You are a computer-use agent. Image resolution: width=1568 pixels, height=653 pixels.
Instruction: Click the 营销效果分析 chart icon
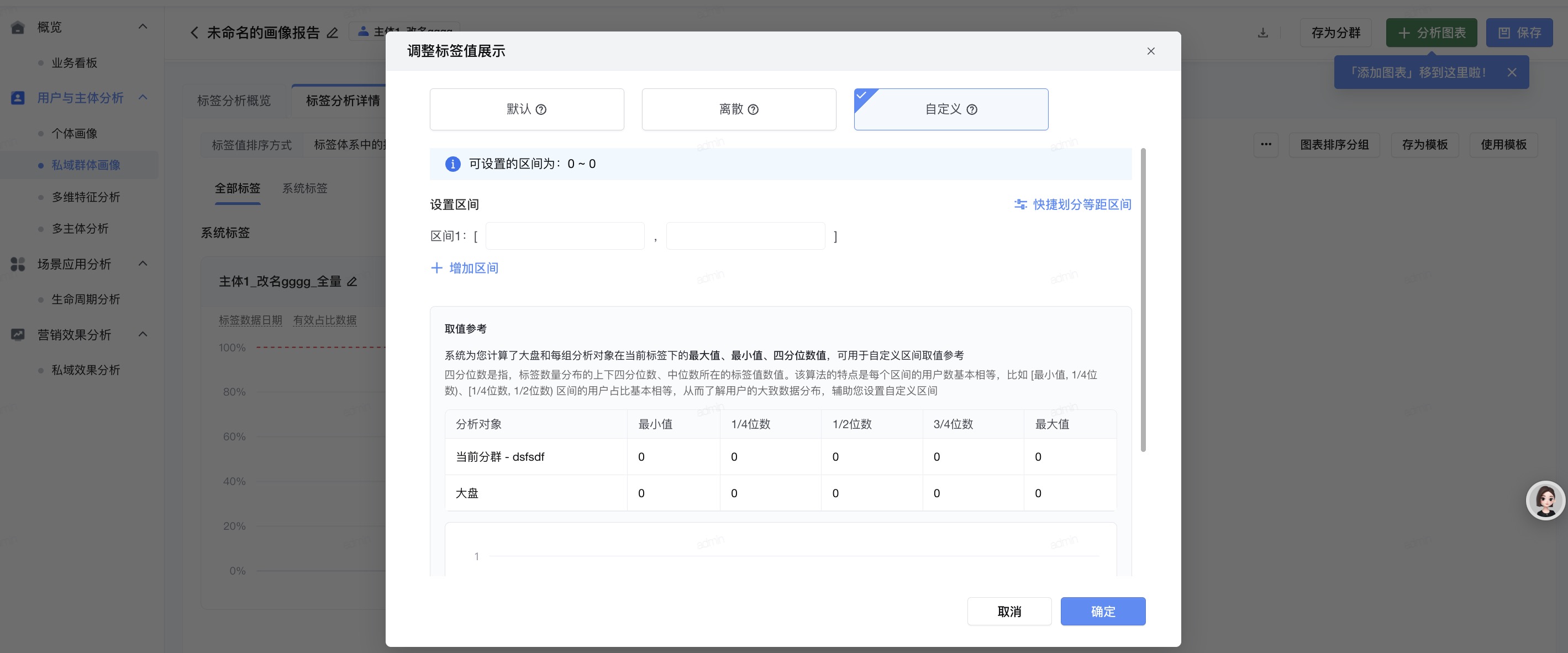pos(18,335)
